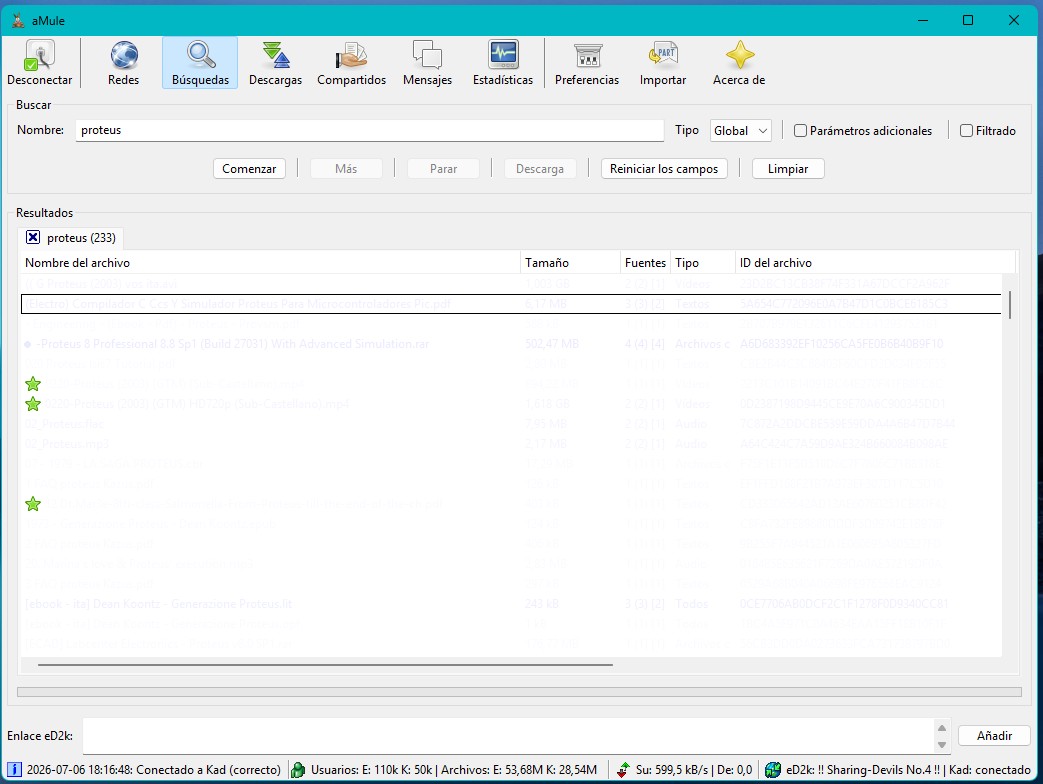Screen dimensions: 1043x784
Task: Click the Añadir button
Action: (994, 735)
